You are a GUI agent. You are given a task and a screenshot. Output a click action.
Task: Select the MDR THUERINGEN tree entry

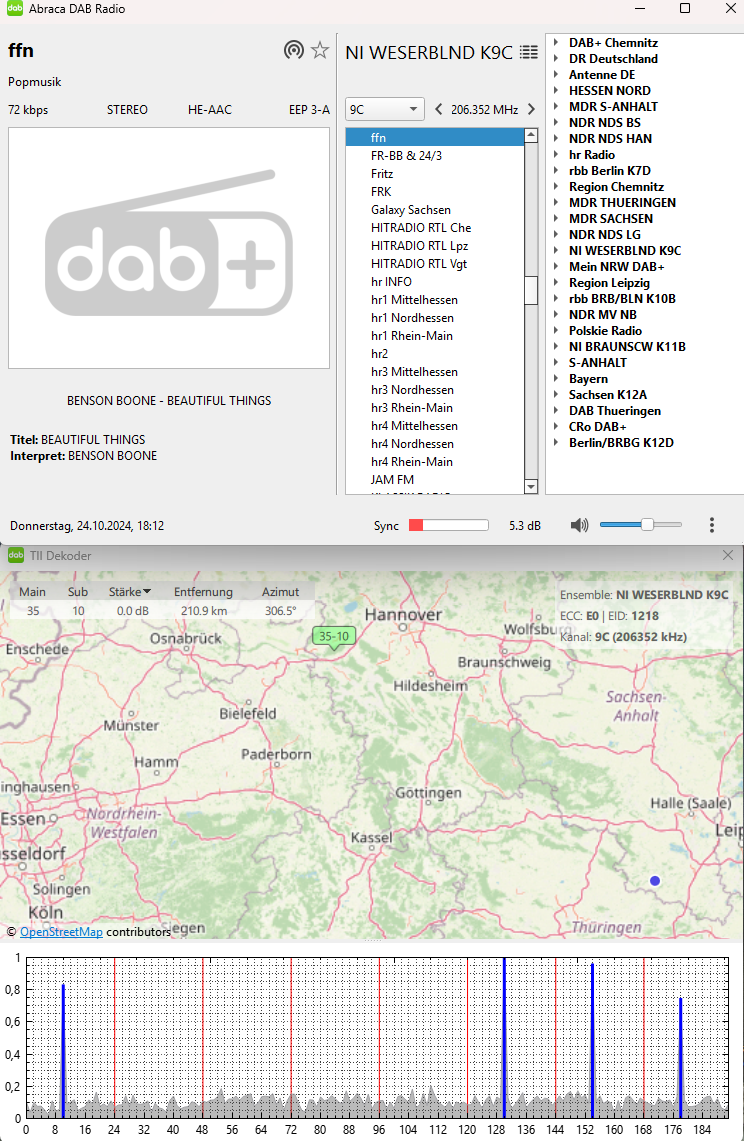(622, 203)
